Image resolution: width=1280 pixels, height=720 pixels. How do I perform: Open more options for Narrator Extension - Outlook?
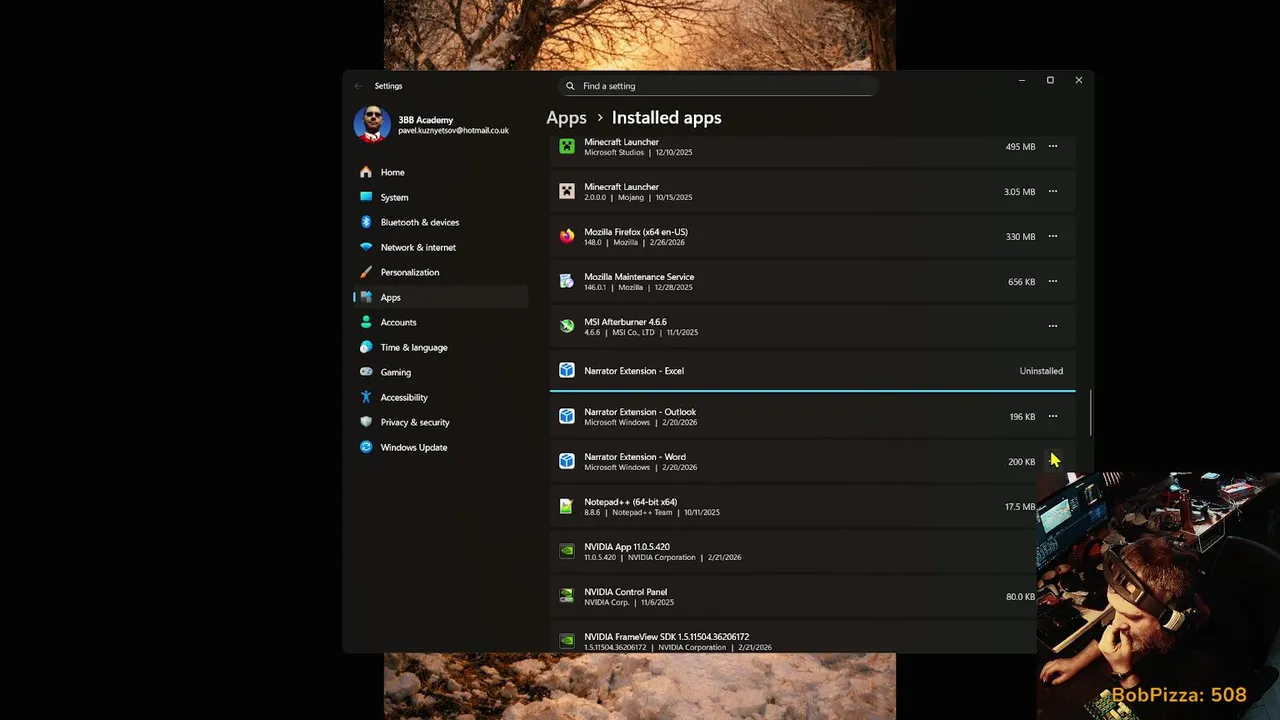(1052, 416)
